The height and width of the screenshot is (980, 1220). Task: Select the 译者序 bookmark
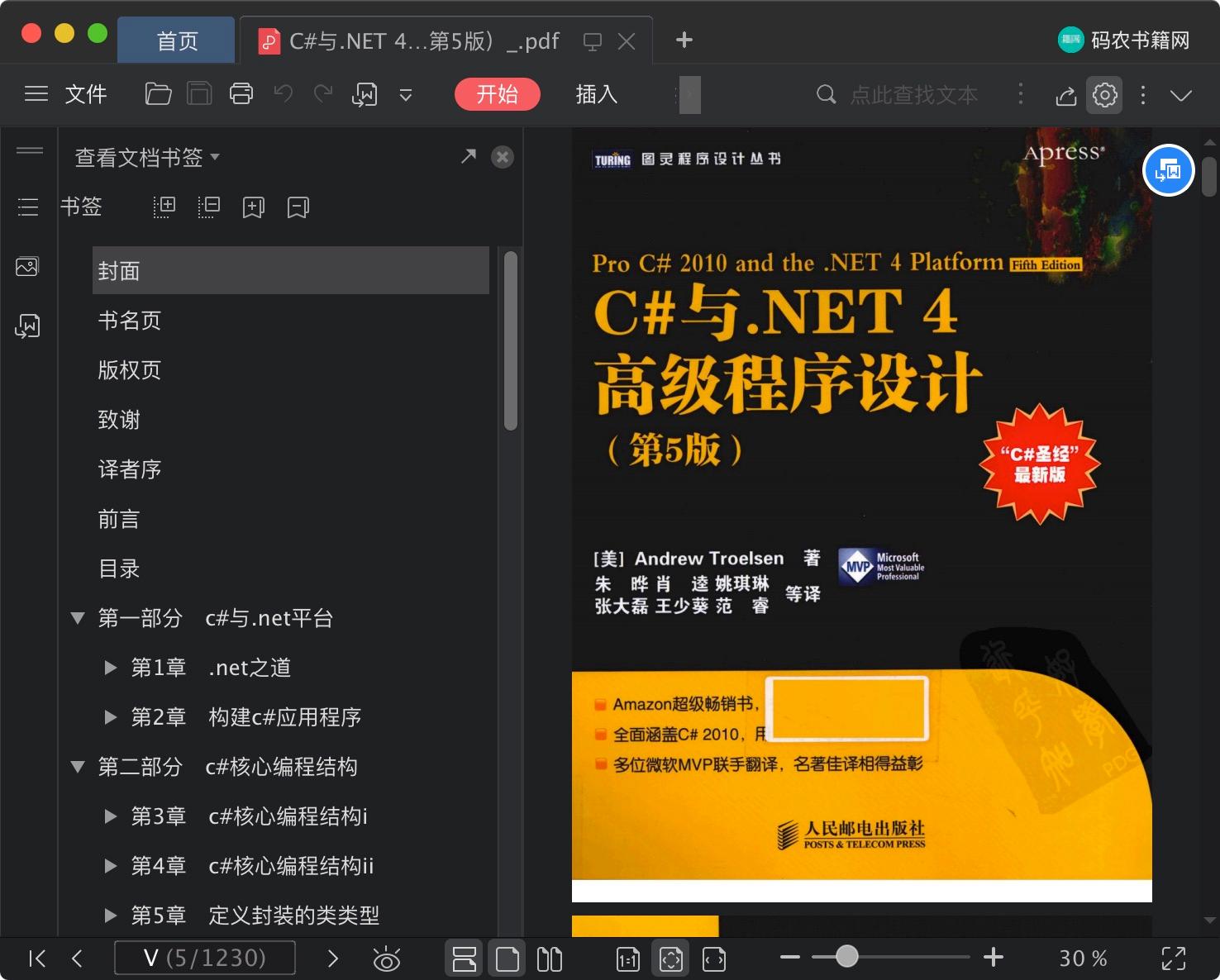pos(130,469)
